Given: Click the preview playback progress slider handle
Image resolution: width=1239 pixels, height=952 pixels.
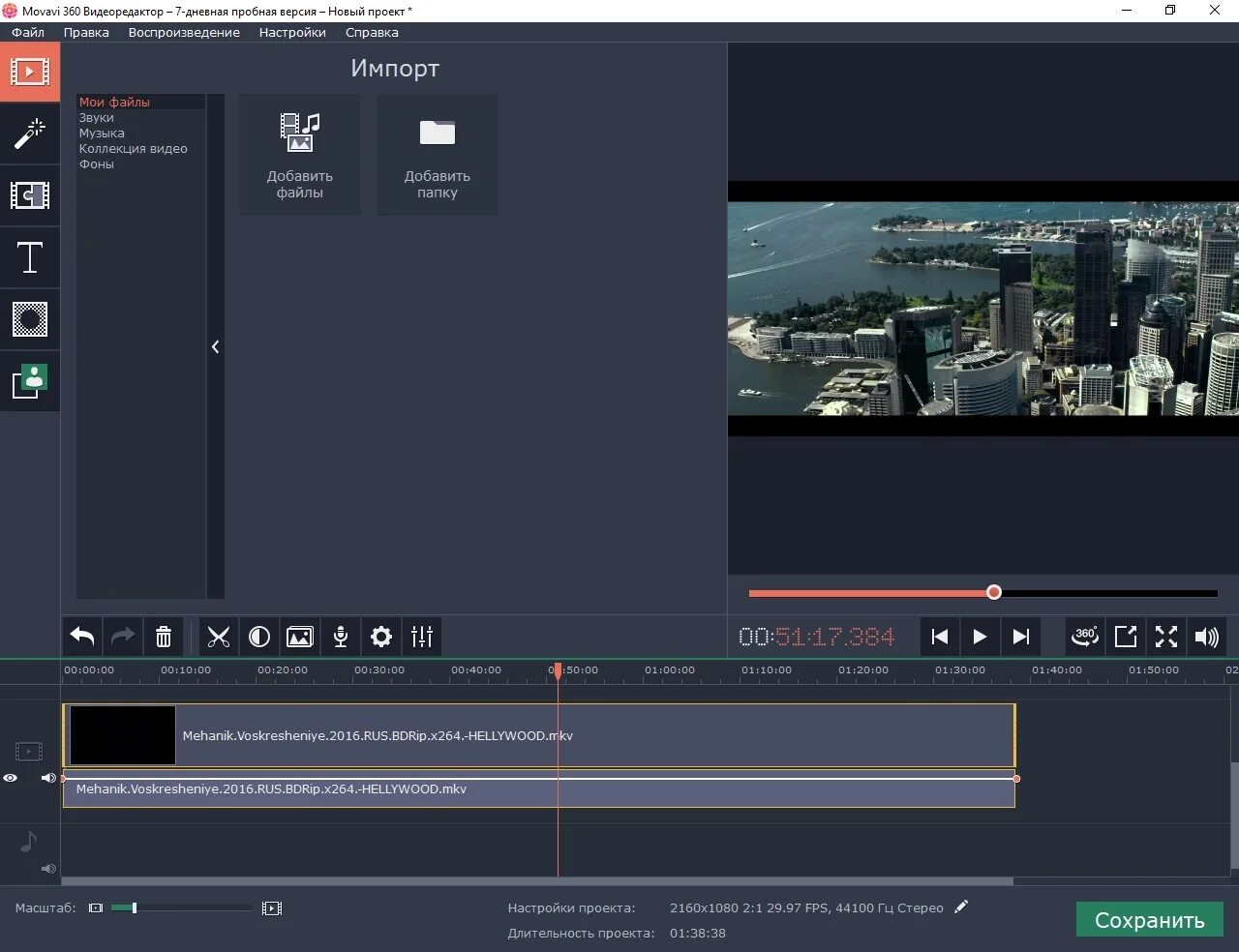Looking at the screenshot, I should pyautogui.click(x=994, y=592).
